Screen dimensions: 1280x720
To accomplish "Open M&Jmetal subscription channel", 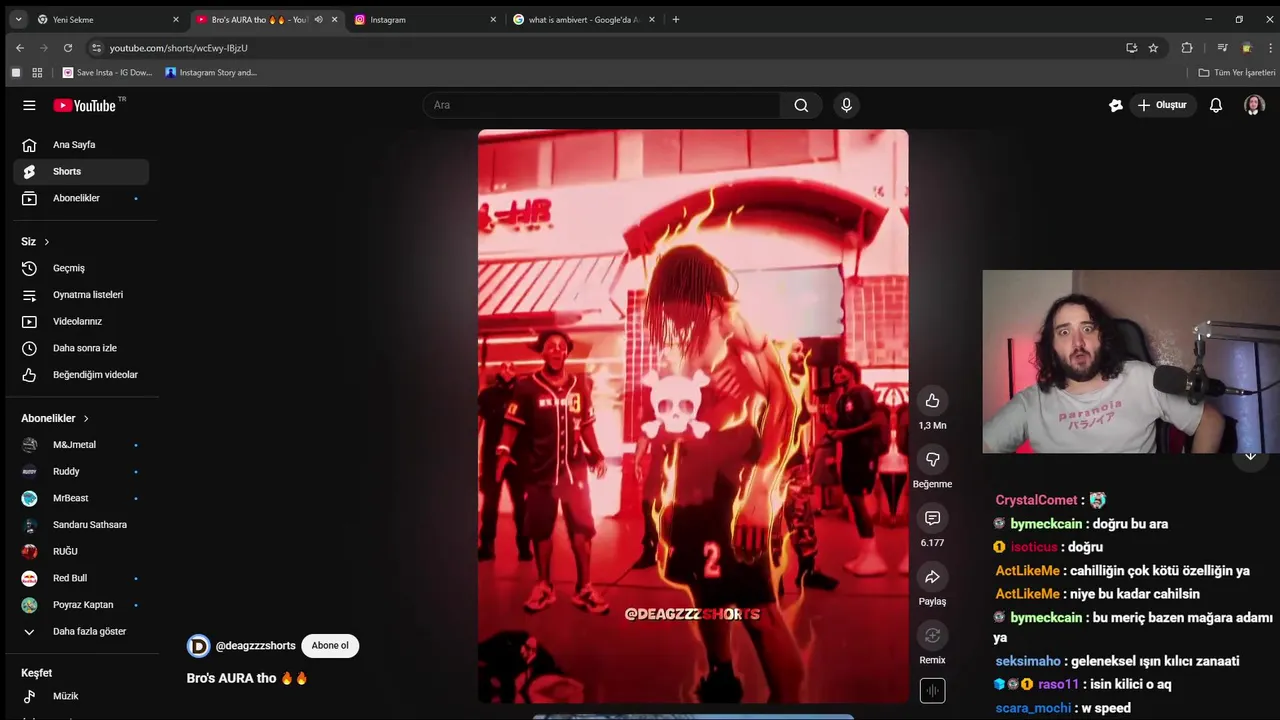I will (x=81, y=445).
